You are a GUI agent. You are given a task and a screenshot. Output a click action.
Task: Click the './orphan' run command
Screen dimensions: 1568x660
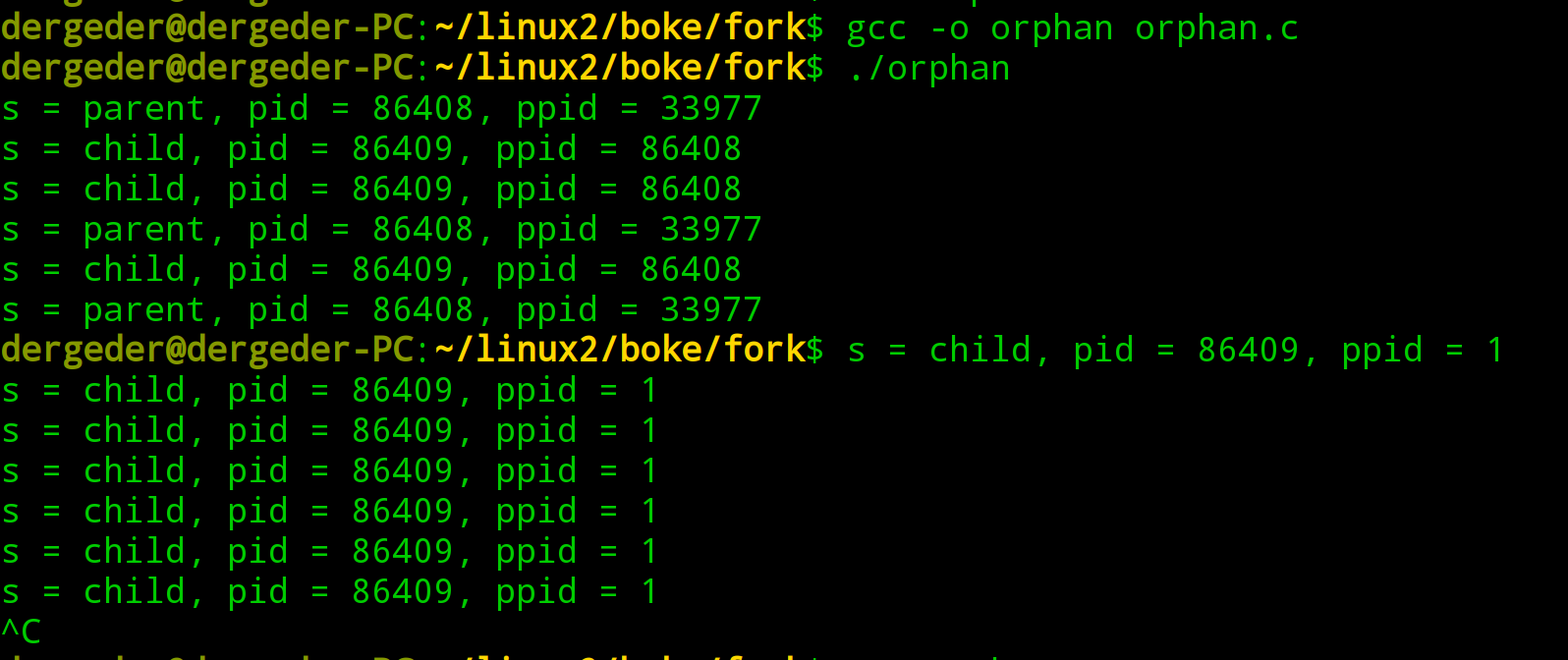[928, 69]
